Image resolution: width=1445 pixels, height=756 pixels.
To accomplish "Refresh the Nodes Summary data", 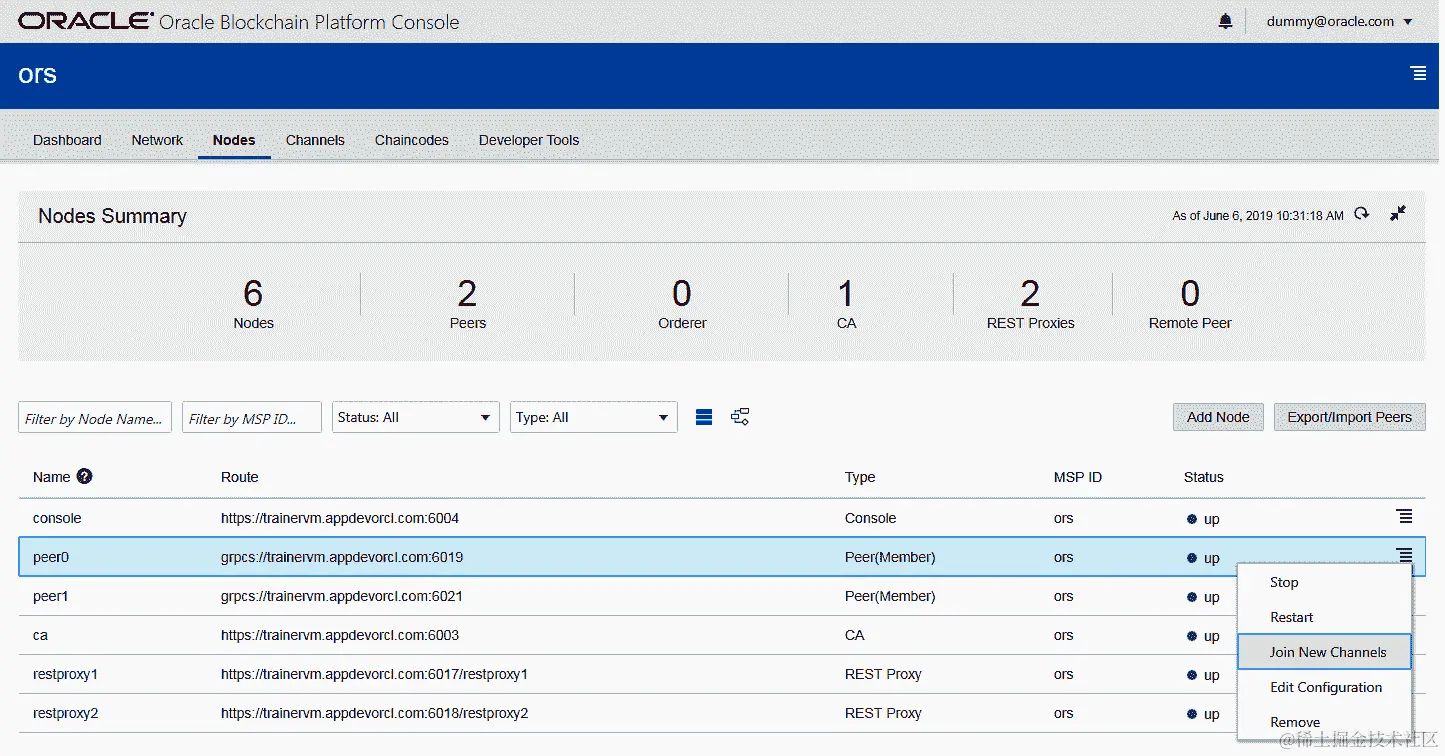I will 1362,214.
